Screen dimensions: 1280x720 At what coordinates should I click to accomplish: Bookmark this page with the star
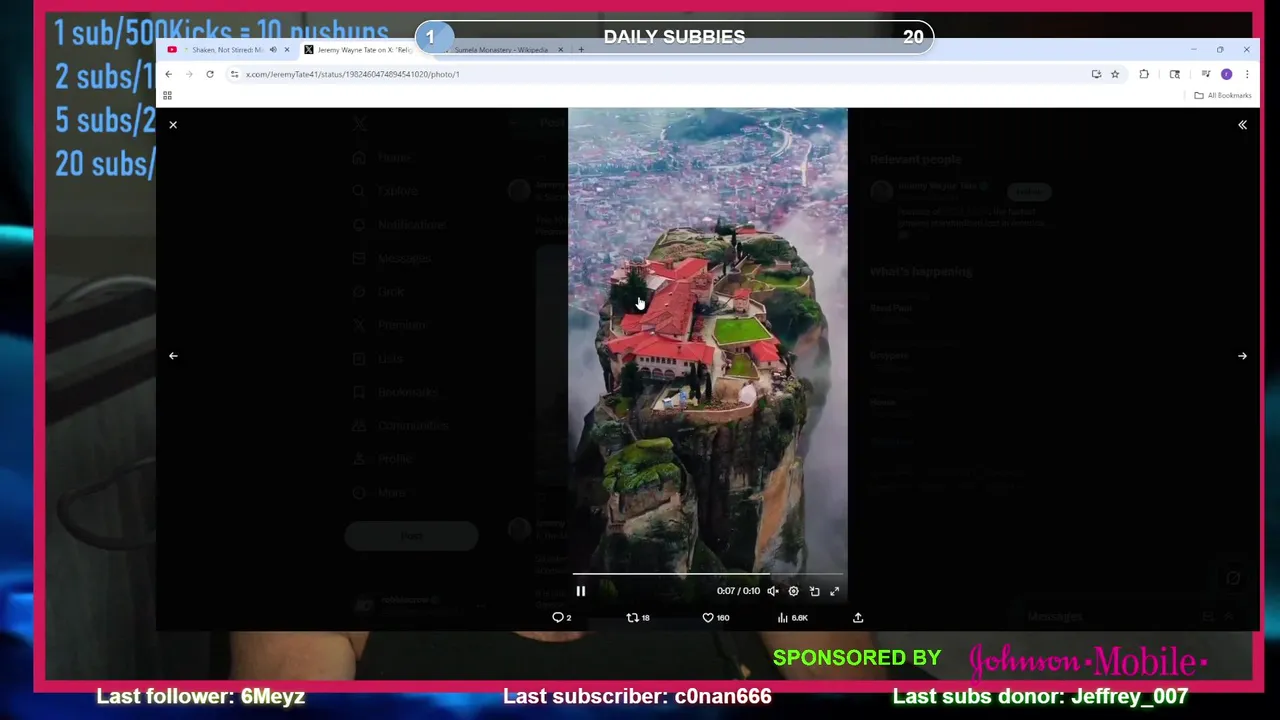tap(1115, 74)
